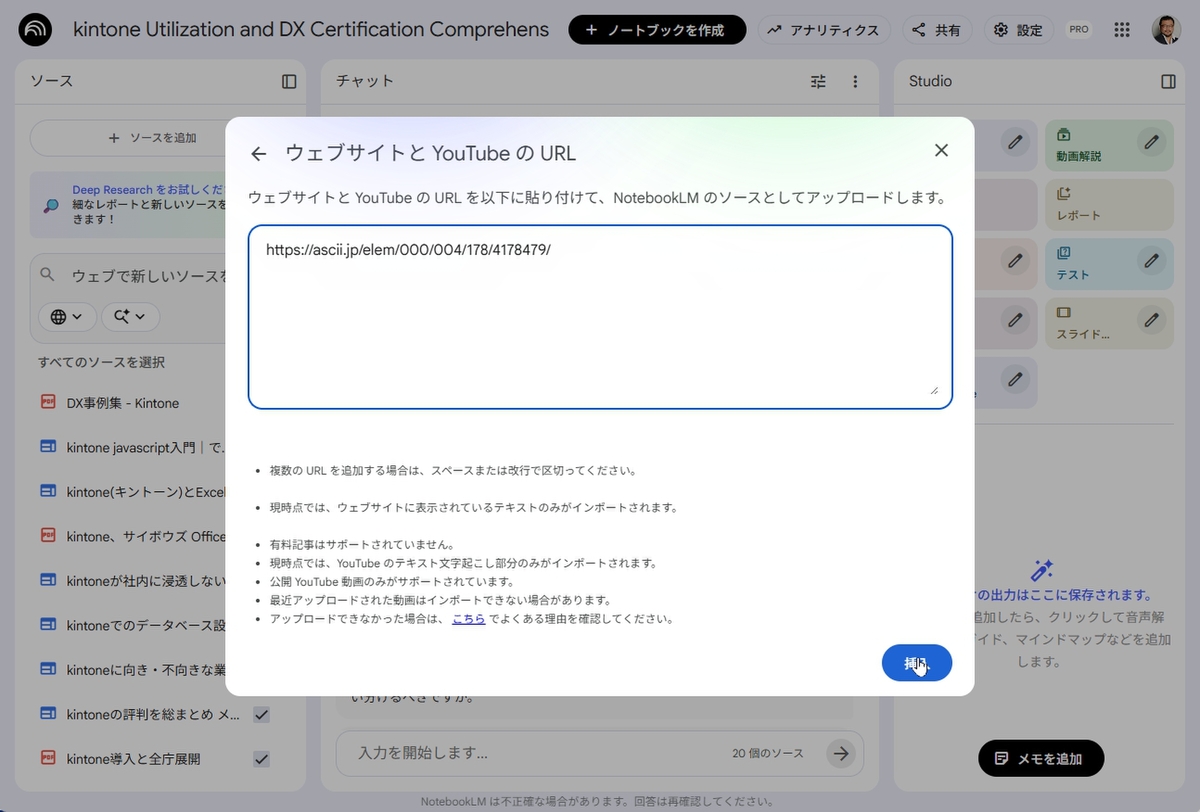
Task: Open アナリティクス
Action: pyautogui.click(x=823, y=30)
